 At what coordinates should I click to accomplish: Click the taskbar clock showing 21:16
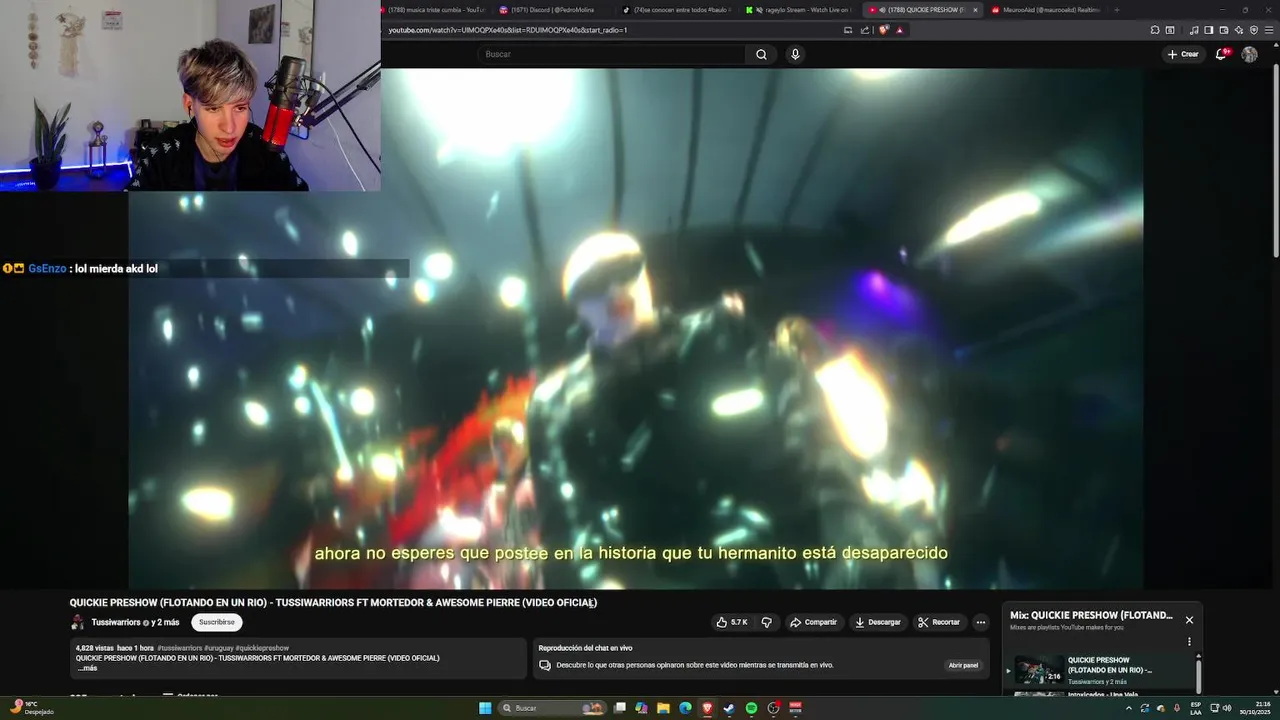1254,708
